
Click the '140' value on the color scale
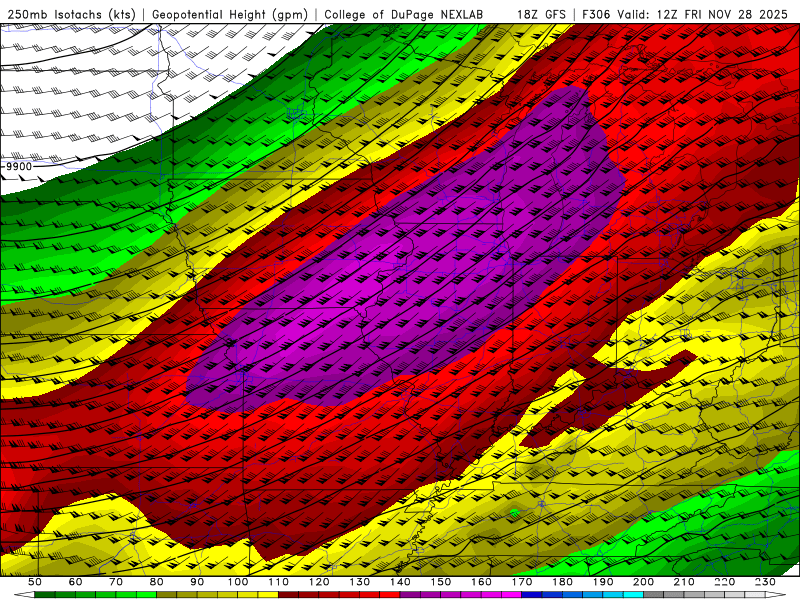(x=400, y=582)
